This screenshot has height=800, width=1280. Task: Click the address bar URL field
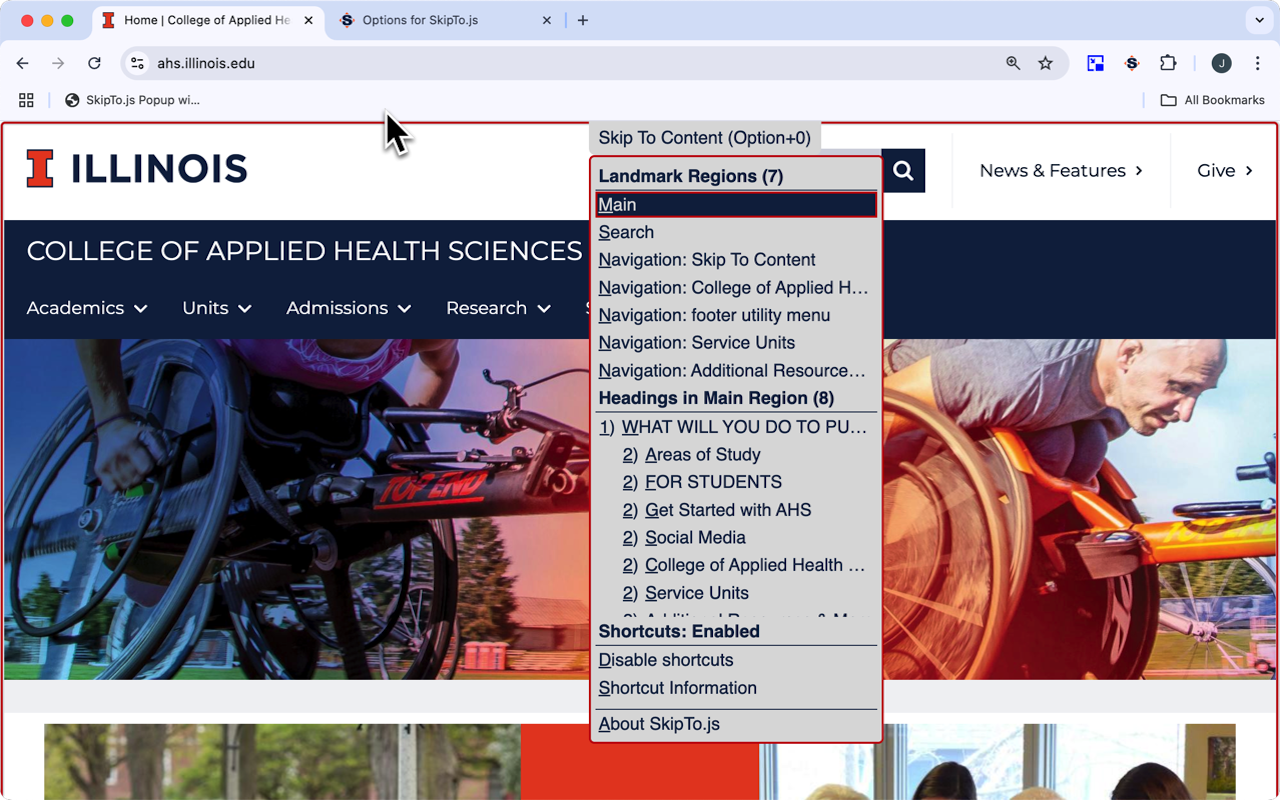point(570,63)
